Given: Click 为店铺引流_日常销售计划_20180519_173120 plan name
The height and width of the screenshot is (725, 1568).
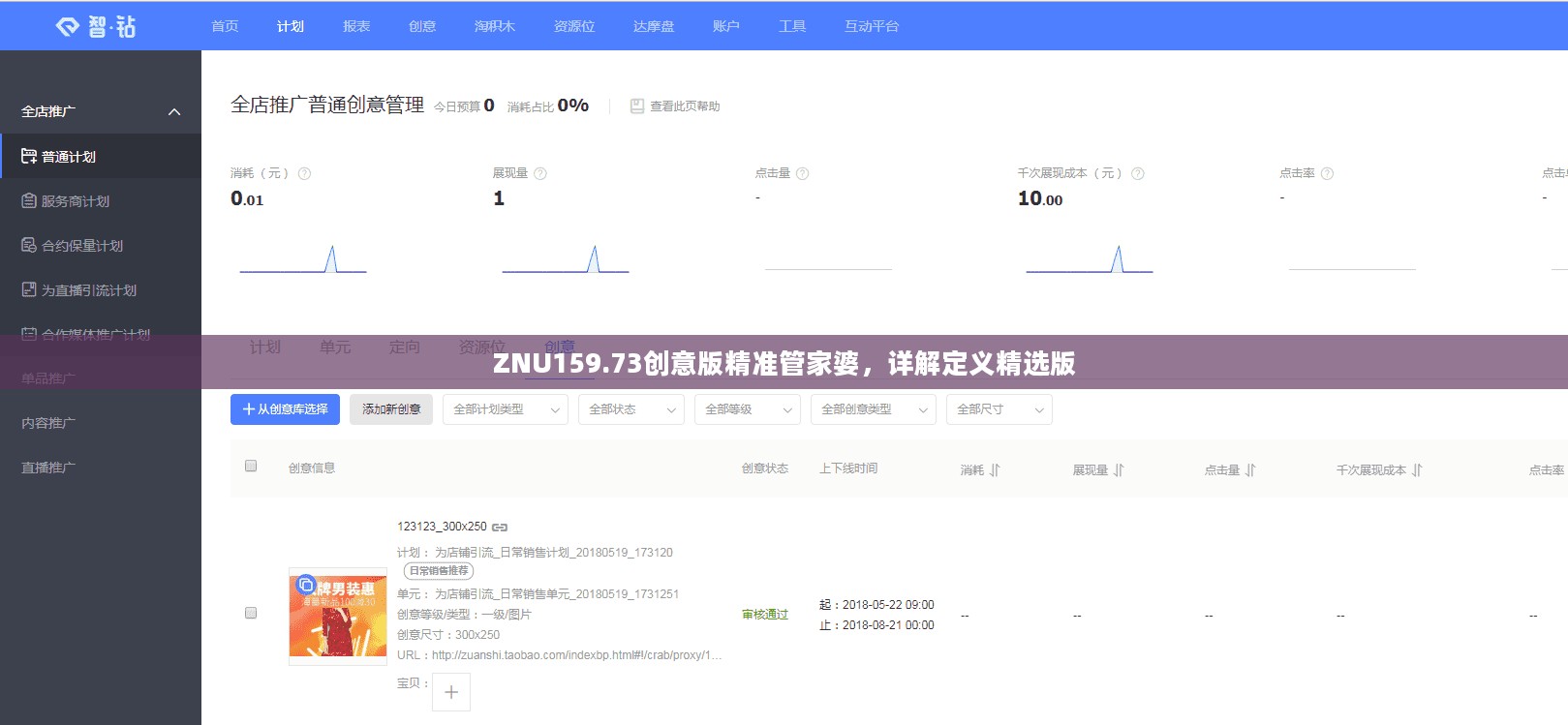Looking at the screenshot, I should click(x=554, y=553).
